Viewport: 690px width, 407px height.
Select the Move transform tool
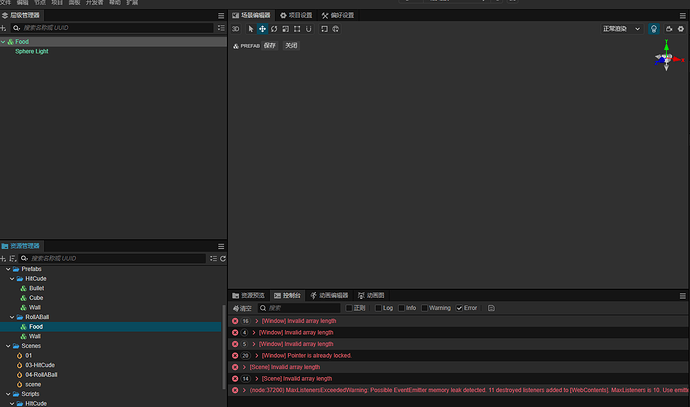tap(262, 29)
